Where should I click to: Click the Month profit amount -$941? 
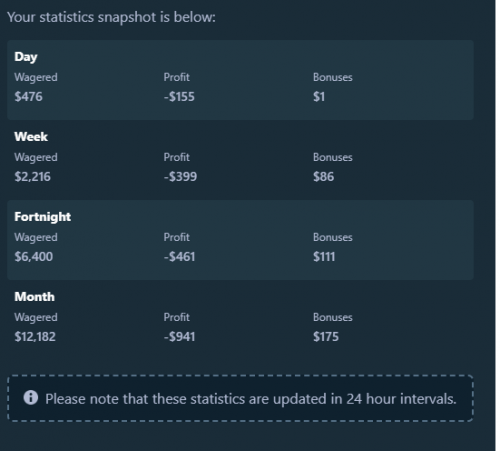tap(179, 337)
